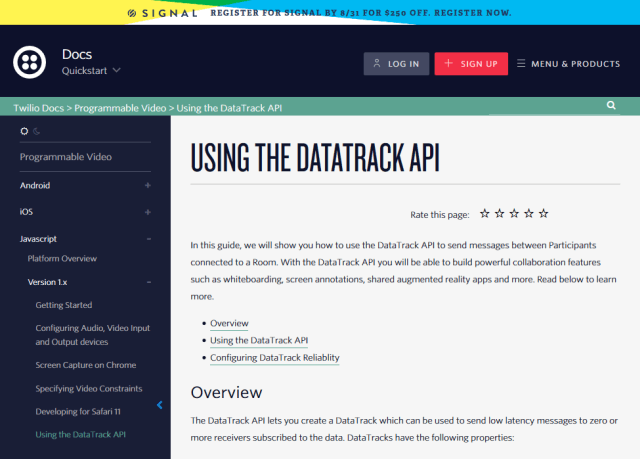Image resolution: width=640 pixels, height=459 pixels.
Task: Rate page with first star
Action: point(484,213)
